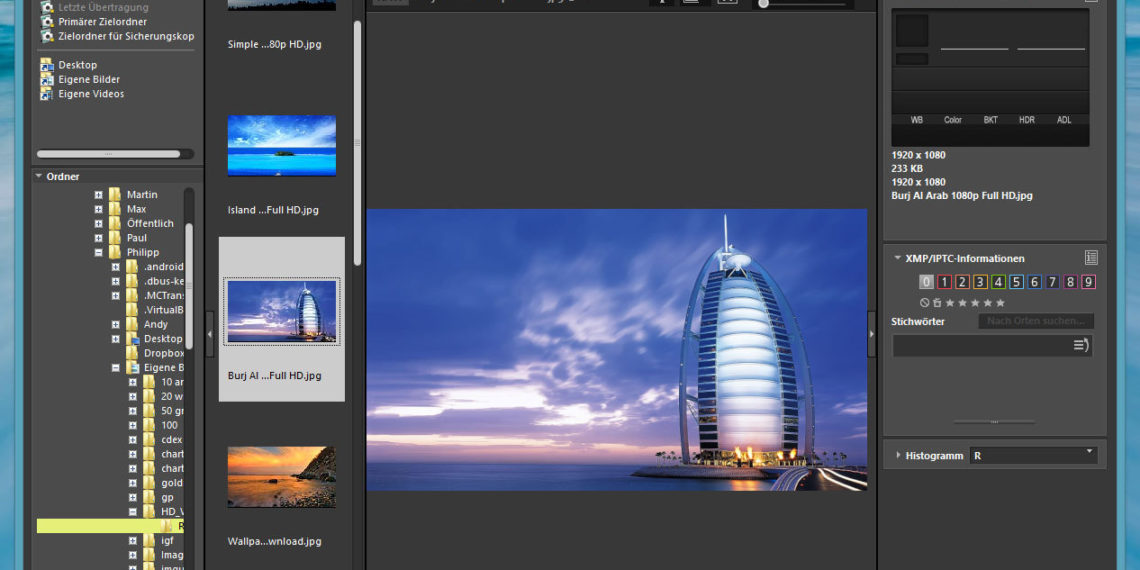
Task: Collapse the Ordner section
Action: 39,176
